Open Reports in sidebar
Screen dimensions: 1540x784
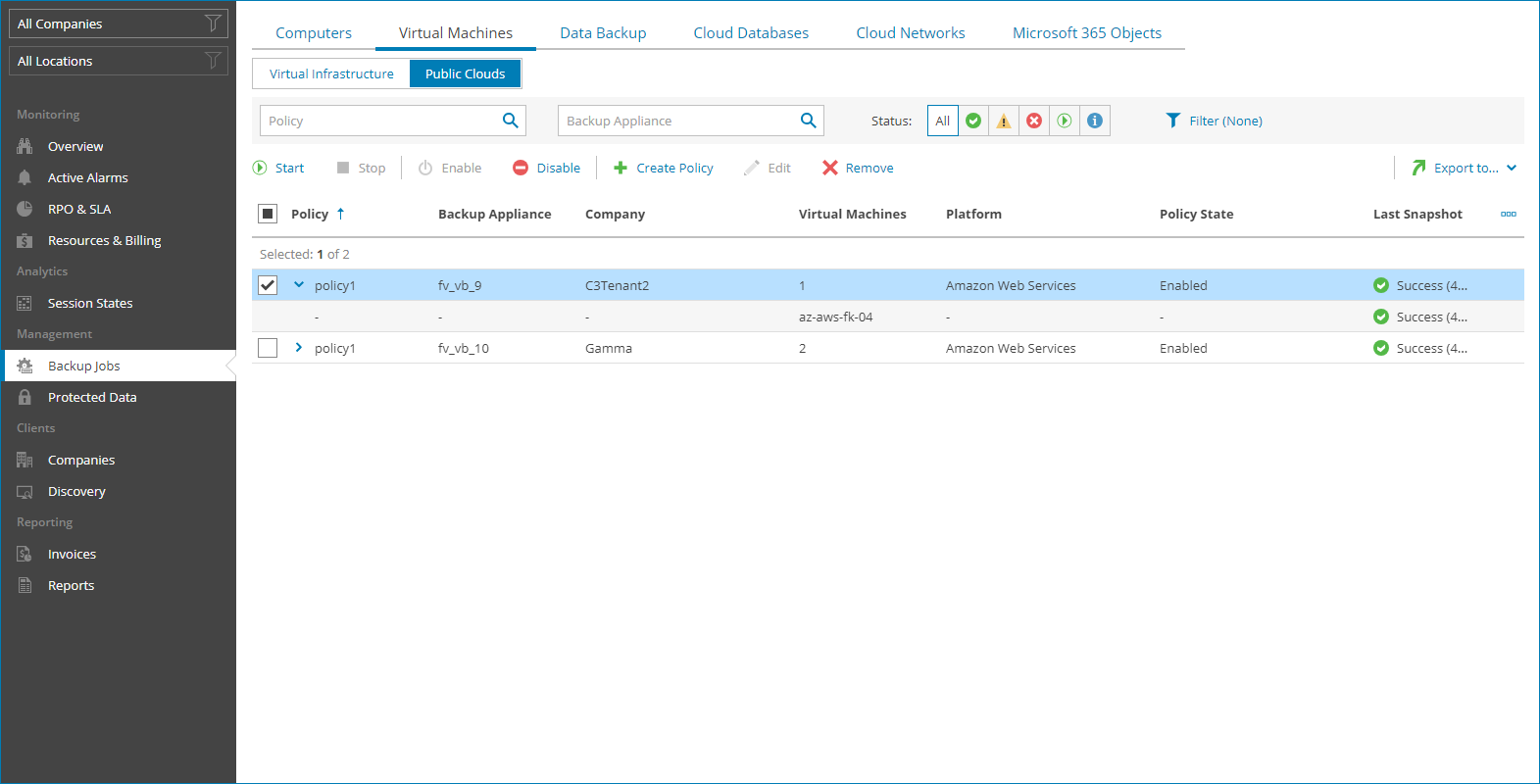119,585
